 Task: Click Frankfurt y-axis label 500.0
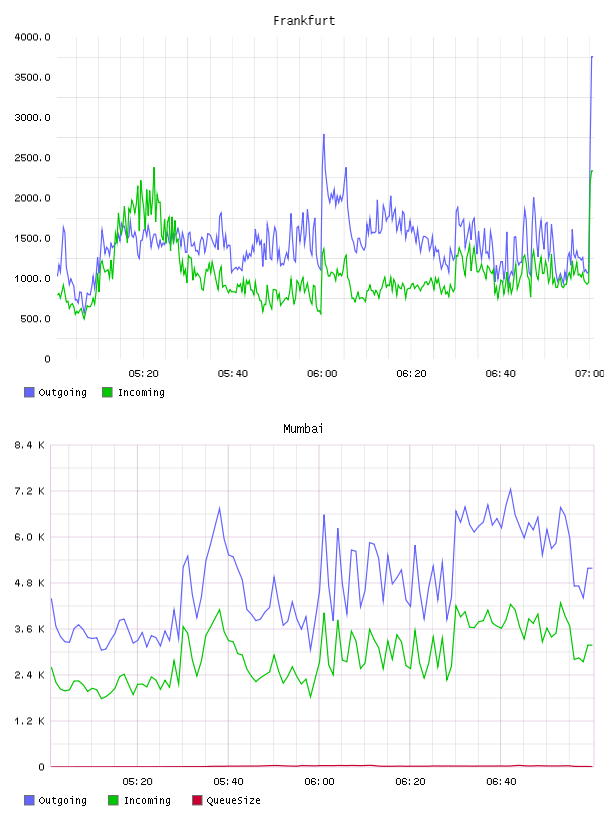tap(35, 319)
